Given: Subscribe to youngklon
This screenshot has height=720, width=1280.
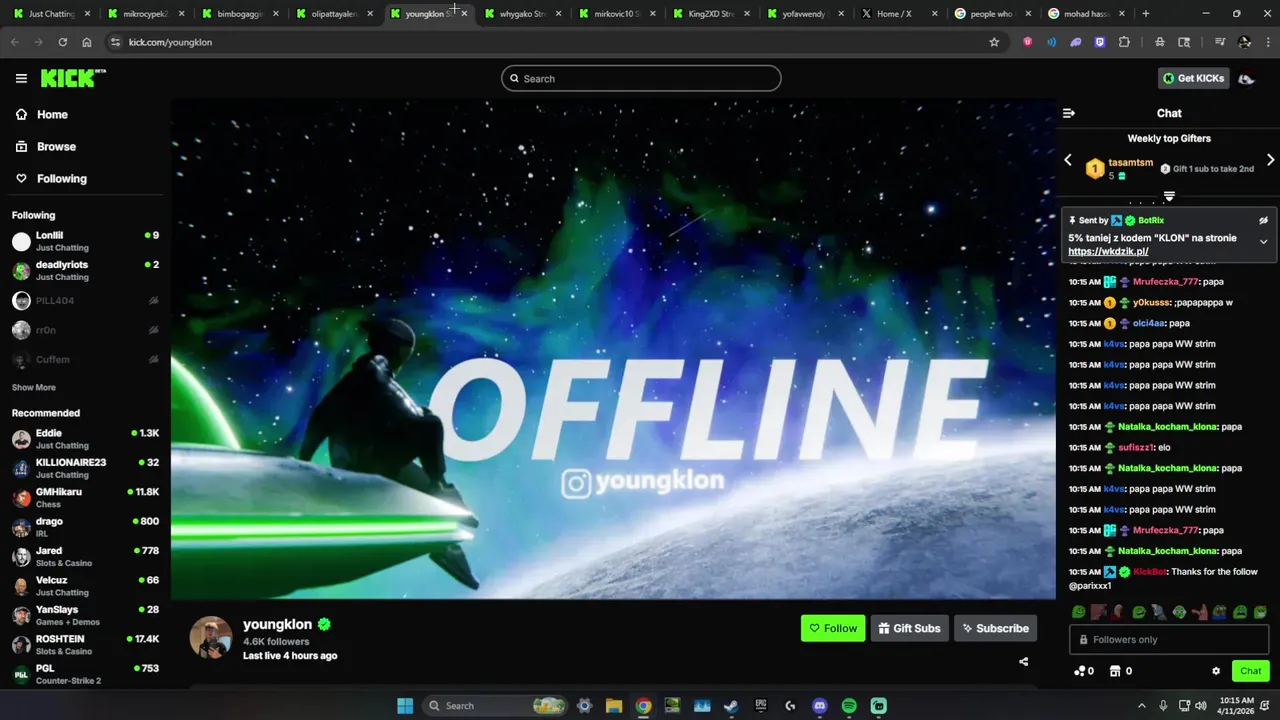Looking at the screenshot, I should click(x=995, y=628).
